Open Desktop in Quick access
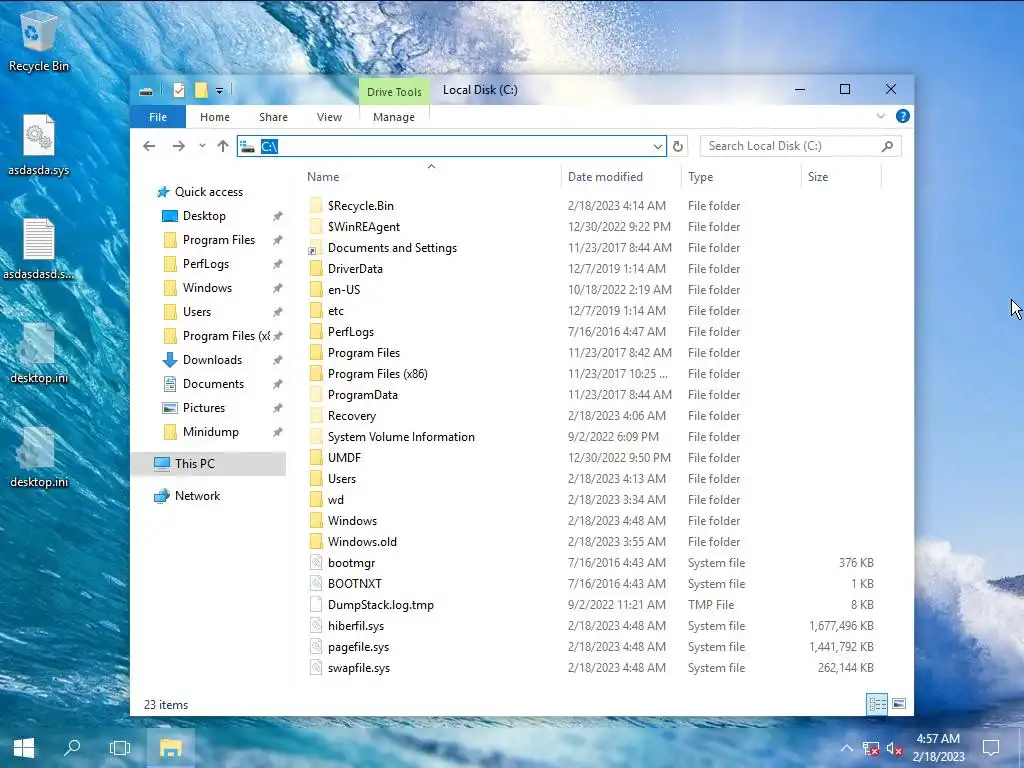The width and height of the screenshot is (1024, 768). coord(204,216)
